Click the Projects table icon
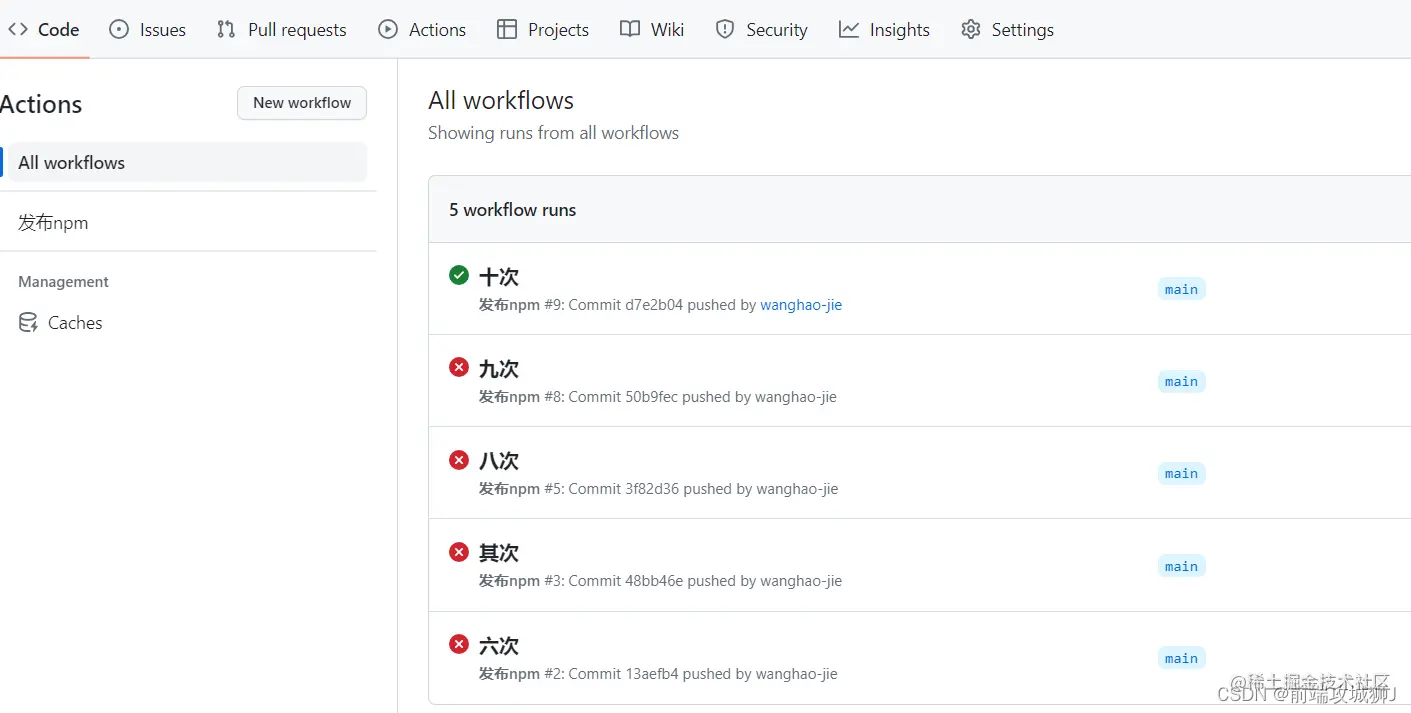Viewport: 1411px width, 713px height. 507,30
